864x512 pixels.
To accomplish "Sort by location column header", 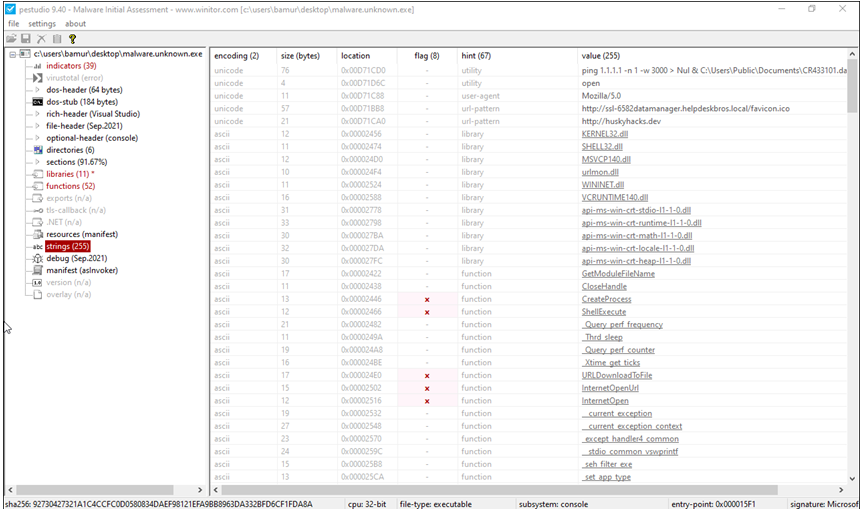I will tap(355, 56).
